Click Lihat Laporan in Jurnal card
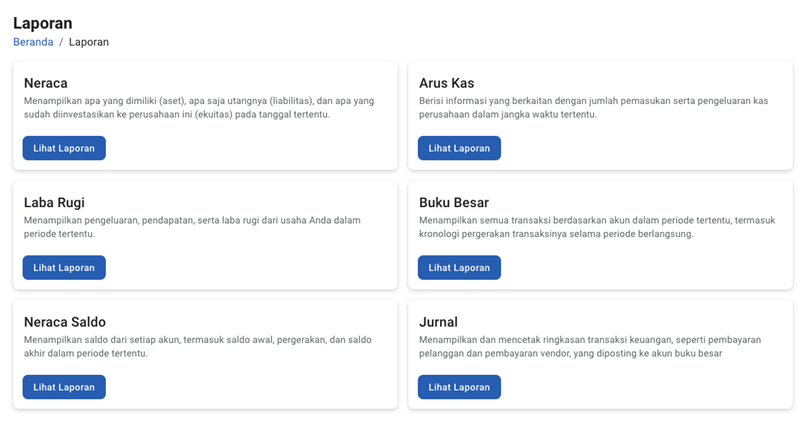Image resolution: width=809 pixels, height=425 pixels. click(x=459, y=387)
